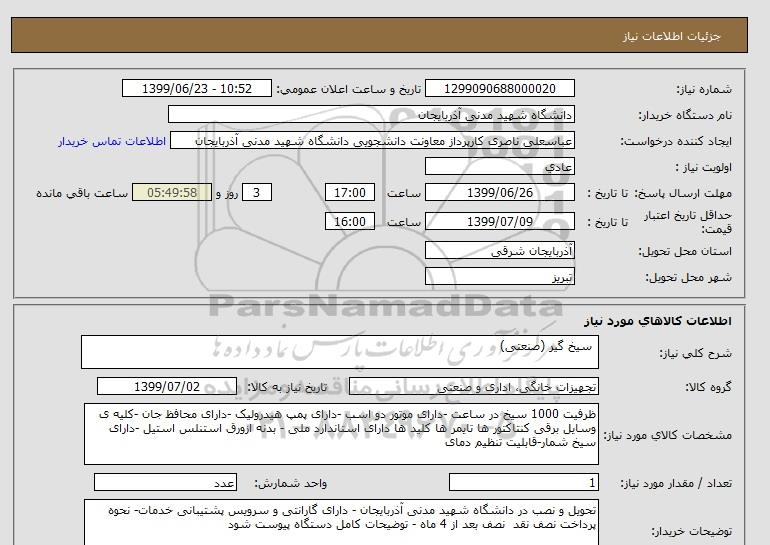Select the label اولویت نیاز

coord(704,167)
